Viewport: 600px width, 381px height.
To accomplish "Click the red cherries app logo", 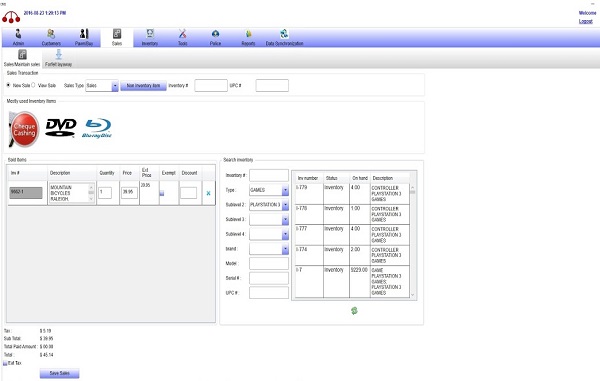I will point(11,17).
